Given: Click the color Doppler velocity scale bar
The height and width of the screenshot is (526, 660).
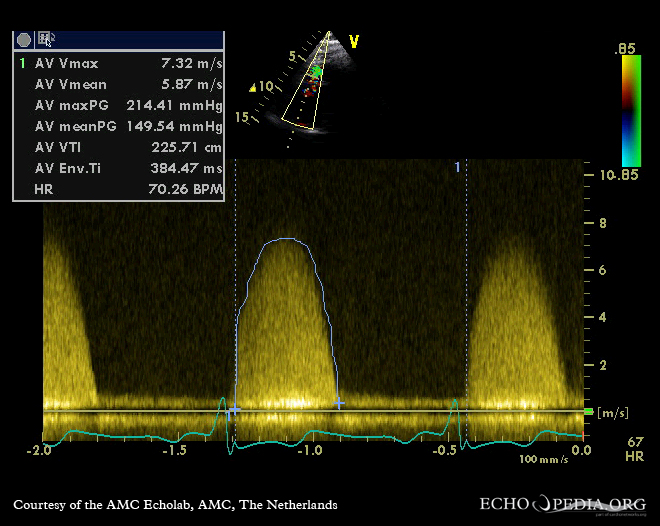Looking at the screenshot, I should coord(630,110).
